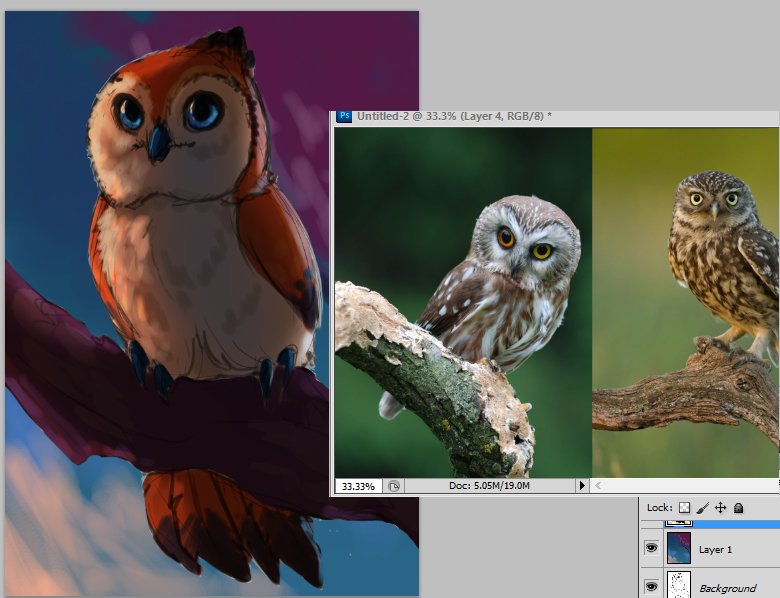Toggle lock image pixels brush icon
This screenshot has width=780, height=598.
point(702,507)
